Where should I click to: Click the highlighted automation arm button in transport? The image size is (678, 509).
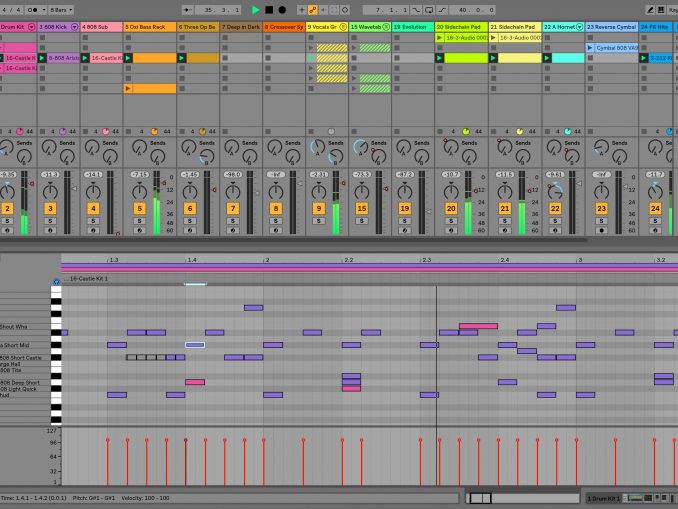click(313, 9)
